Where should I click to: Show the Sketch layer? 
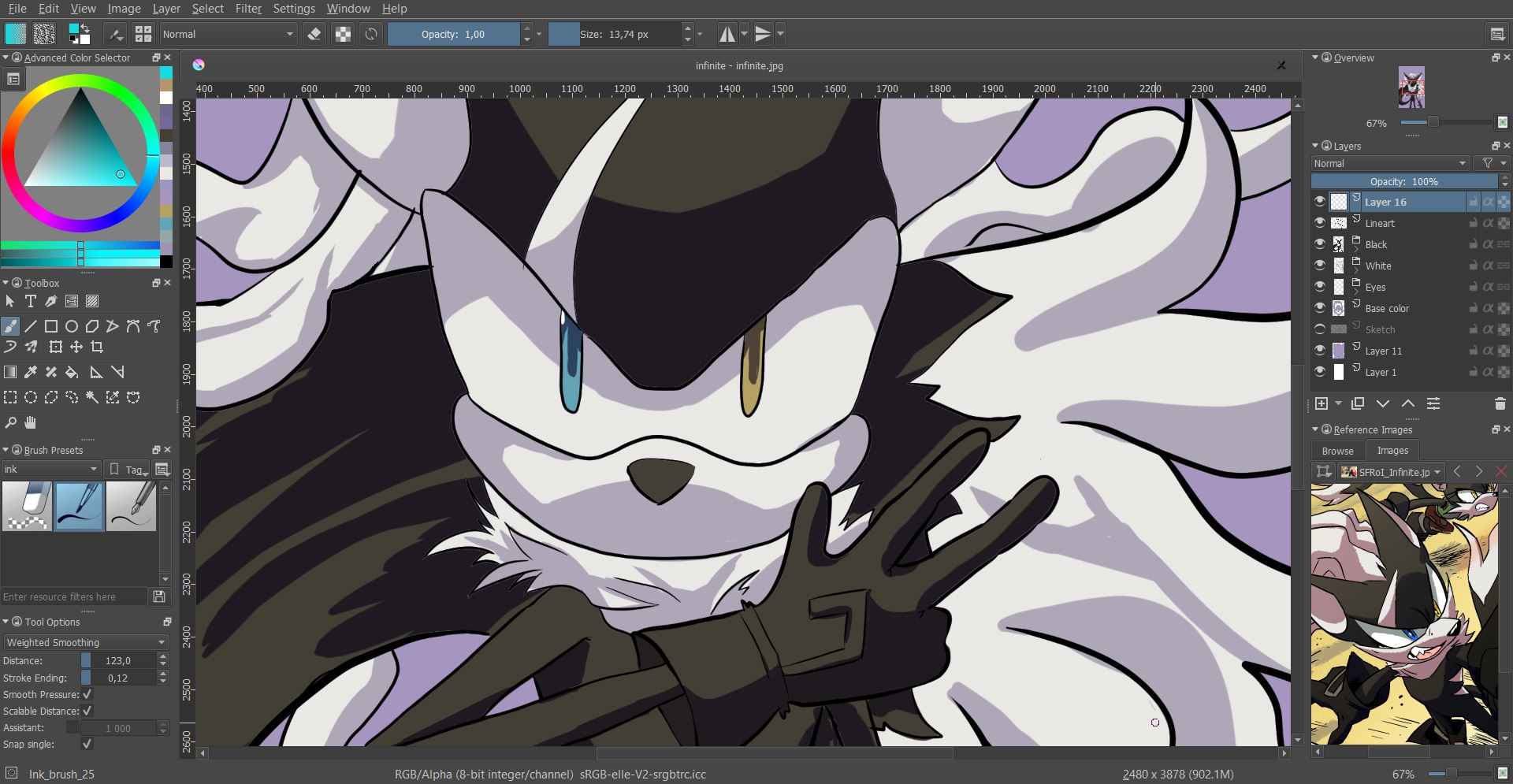point(1320,329)
